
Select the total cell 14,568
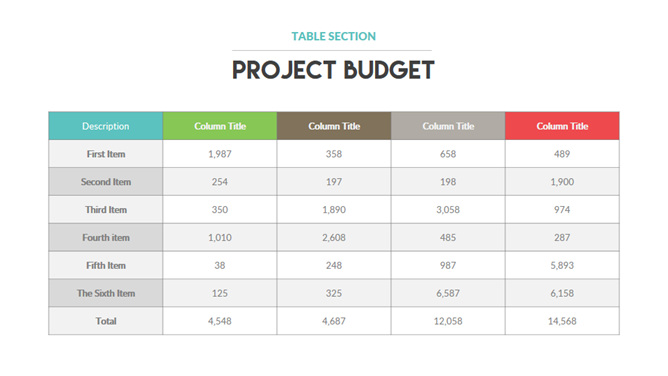click(x=562, y=321)
